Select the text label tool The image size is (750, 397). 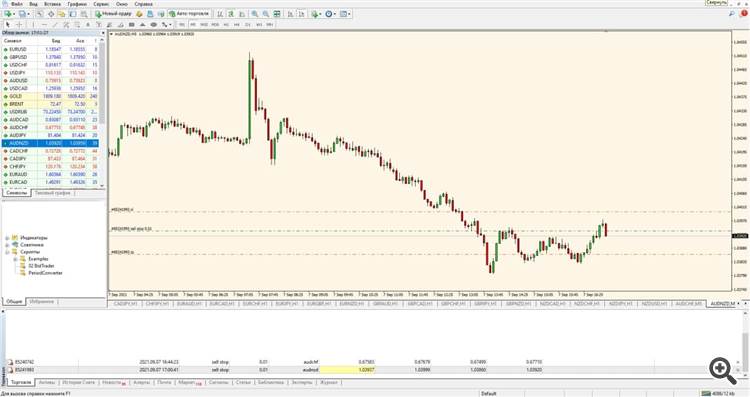pos(98,24)
